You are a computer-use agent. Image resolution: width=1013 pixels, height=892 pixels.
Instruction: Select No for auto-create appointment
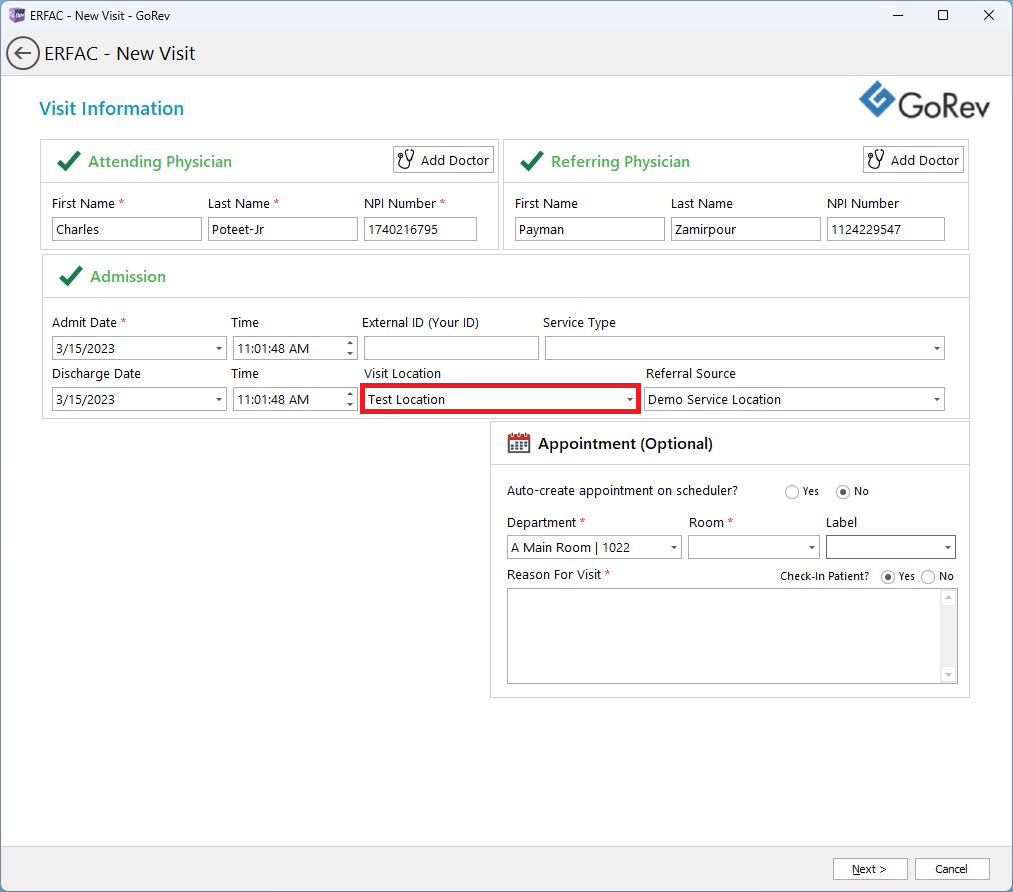pyautogui.click(x=843, y=492)
